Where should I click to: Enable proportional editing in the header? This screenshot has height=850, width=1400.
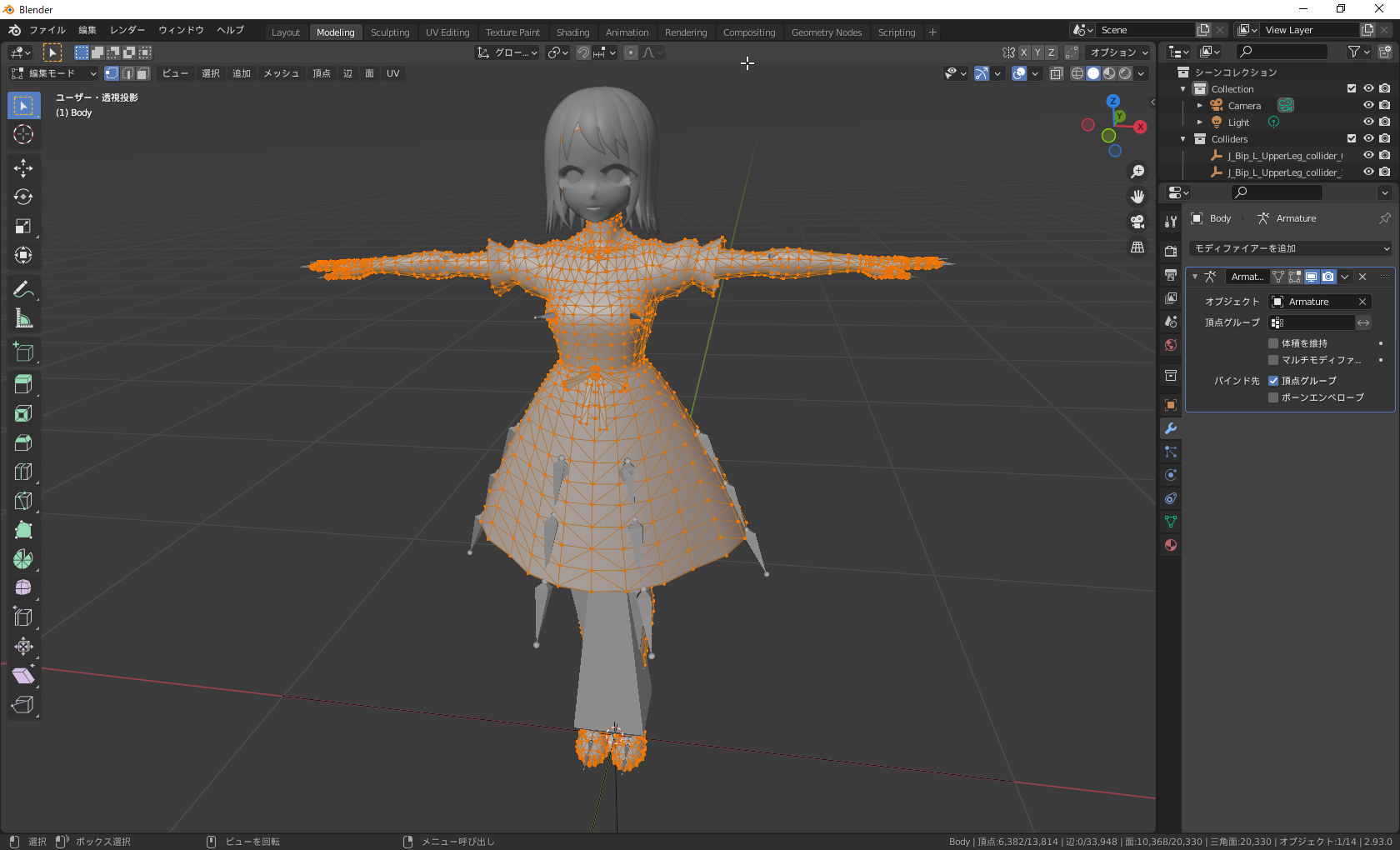(x=631, y=52)
